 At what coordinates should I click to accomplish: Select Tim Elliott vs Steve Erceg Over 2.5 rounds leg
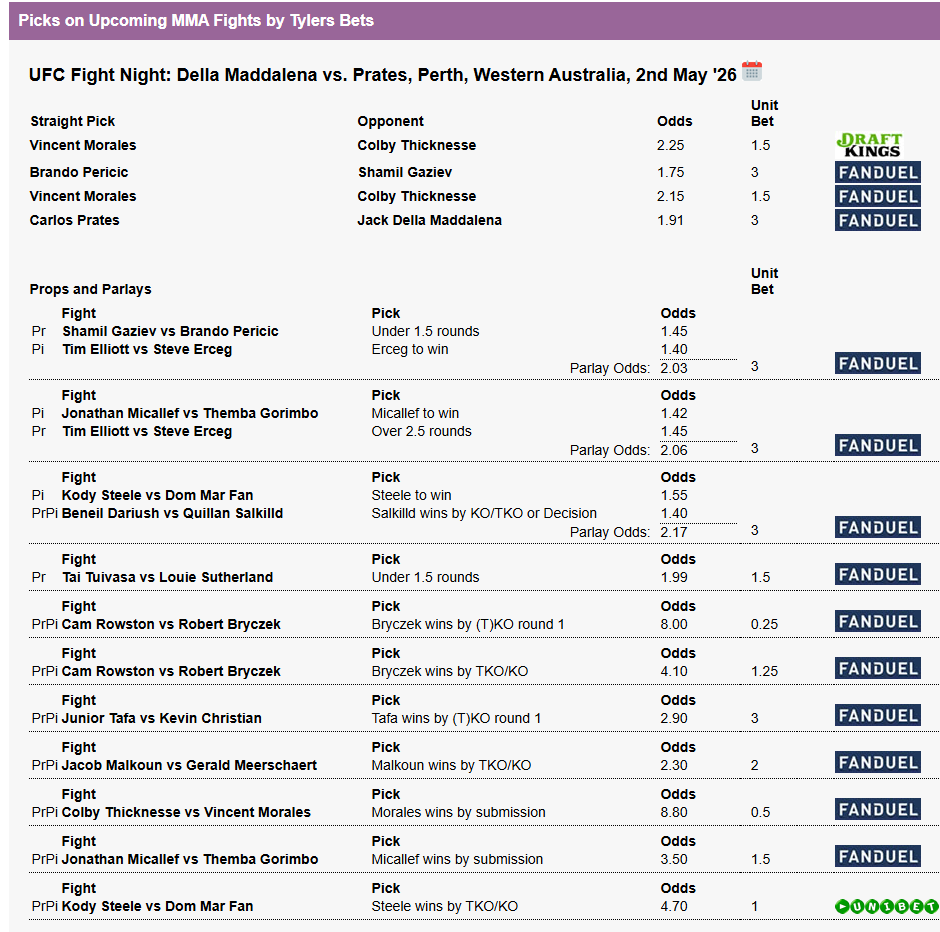[147, 431]
